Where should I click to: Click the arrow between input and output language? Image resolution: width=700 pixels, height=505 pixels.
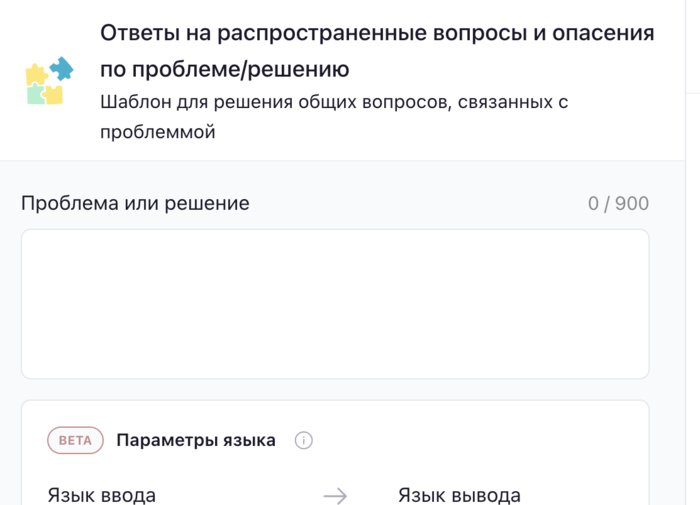pyautogui.click(x=335, y=495)
